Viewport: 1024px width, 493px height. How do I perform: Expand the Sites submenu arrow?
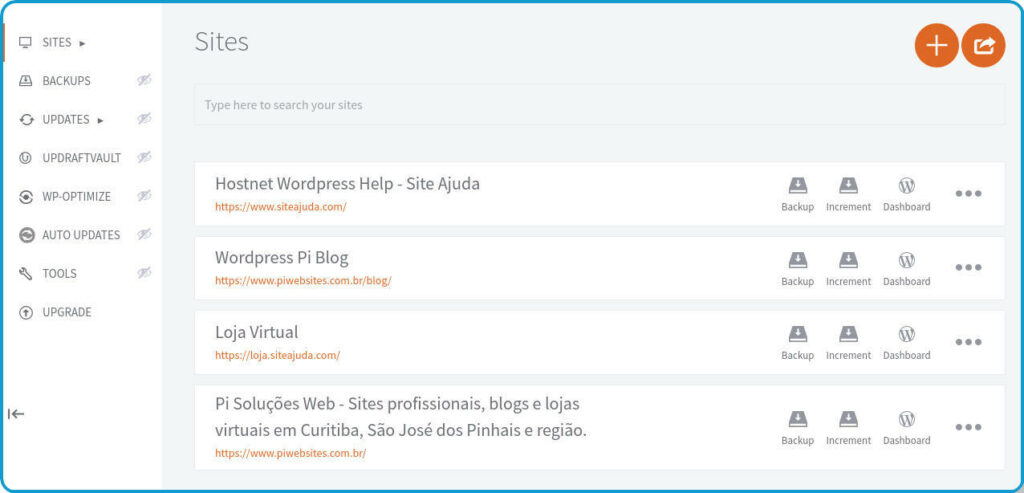[82, 43]
